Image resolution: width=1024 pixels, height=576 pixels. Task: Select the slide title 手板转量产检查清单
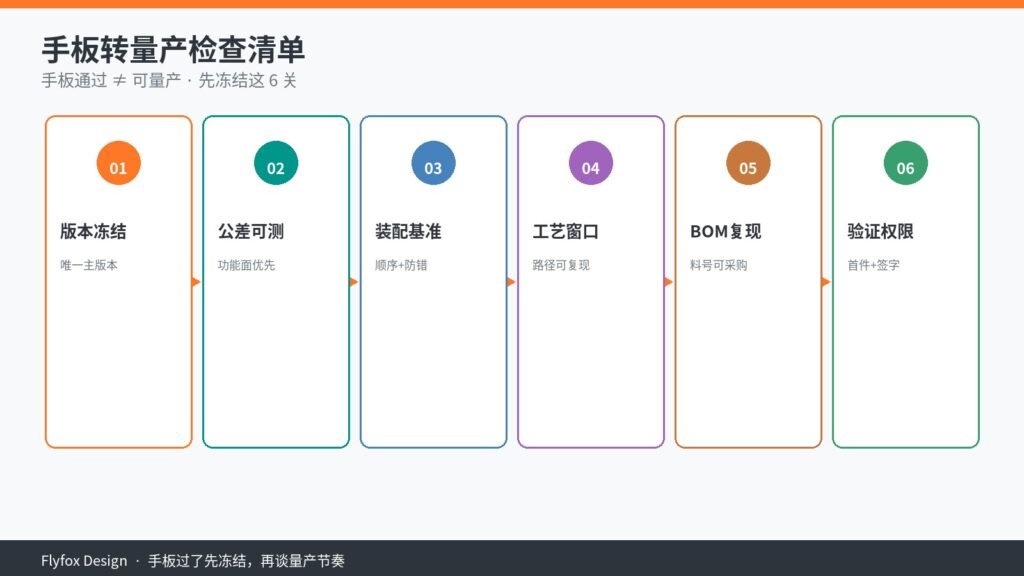click(x=173, y=50)
